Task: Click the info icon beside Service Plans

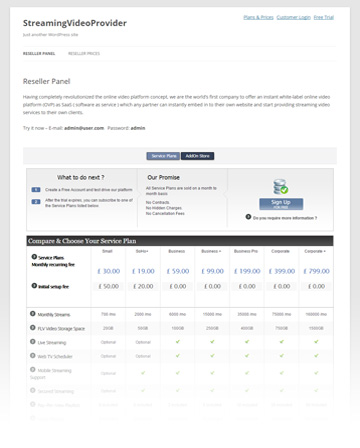Action: 34,257
